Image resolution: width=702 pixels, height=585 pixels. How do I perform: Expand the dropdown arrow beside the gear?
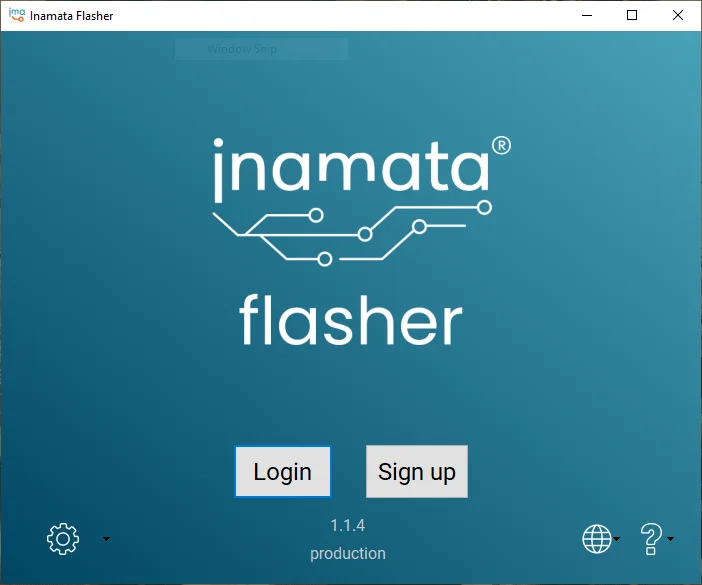(107, 539)
